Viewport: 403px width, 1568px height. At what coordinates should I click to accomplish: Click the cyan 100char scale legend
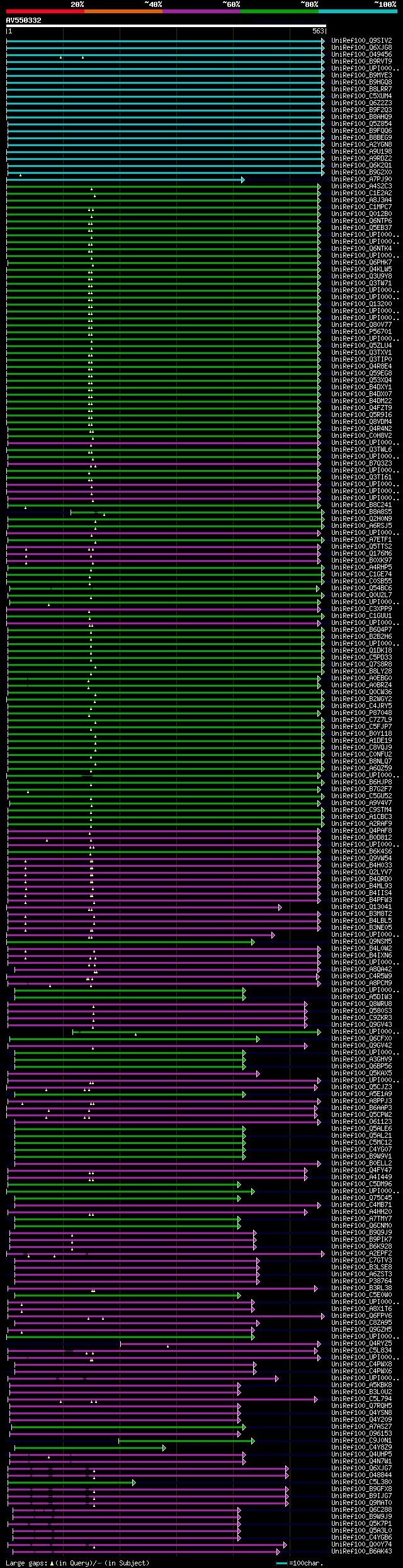[x=300, y=1563]
